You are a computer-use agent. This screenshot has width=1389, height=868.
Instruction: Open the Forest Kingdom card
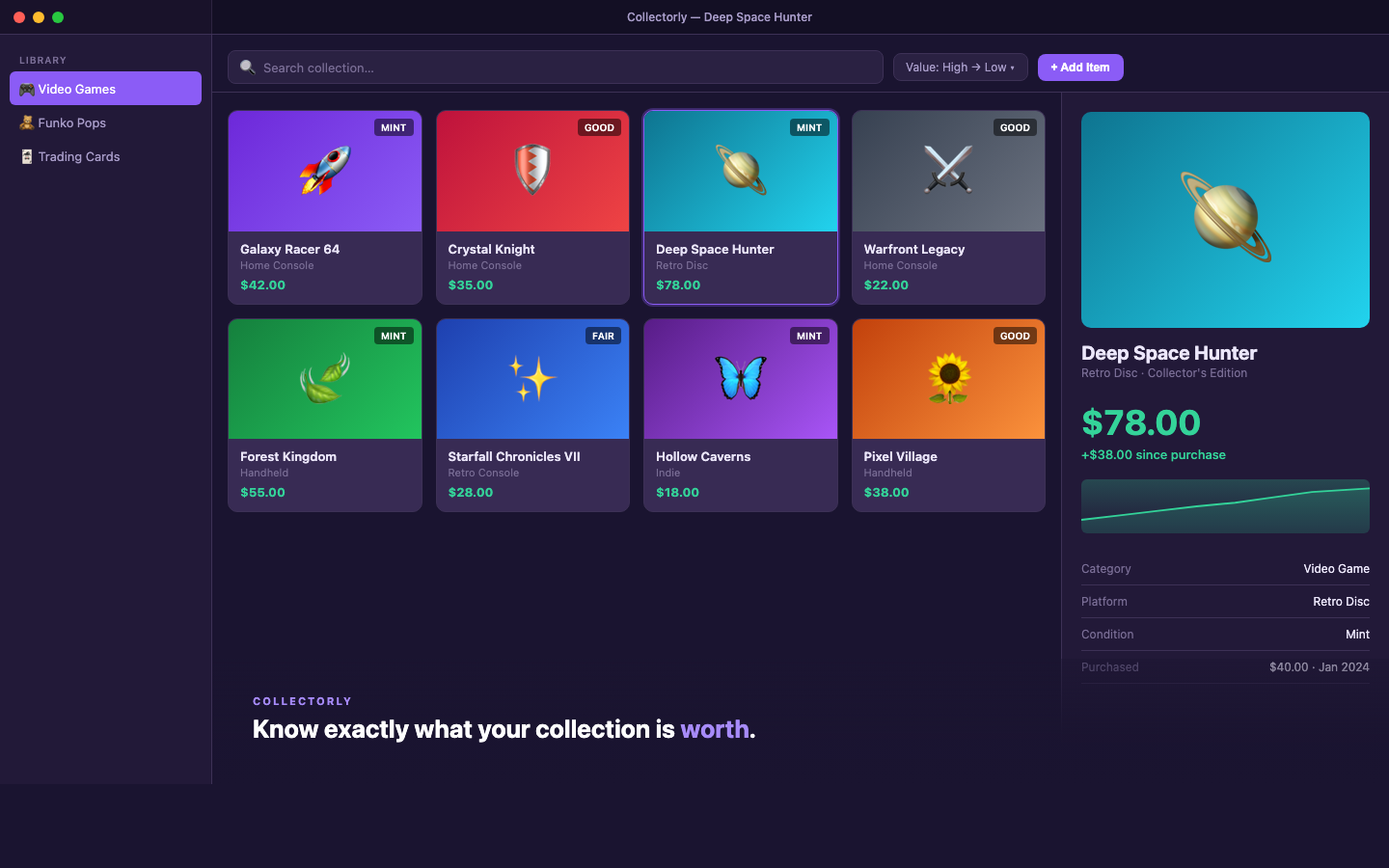tap(324, 415)
